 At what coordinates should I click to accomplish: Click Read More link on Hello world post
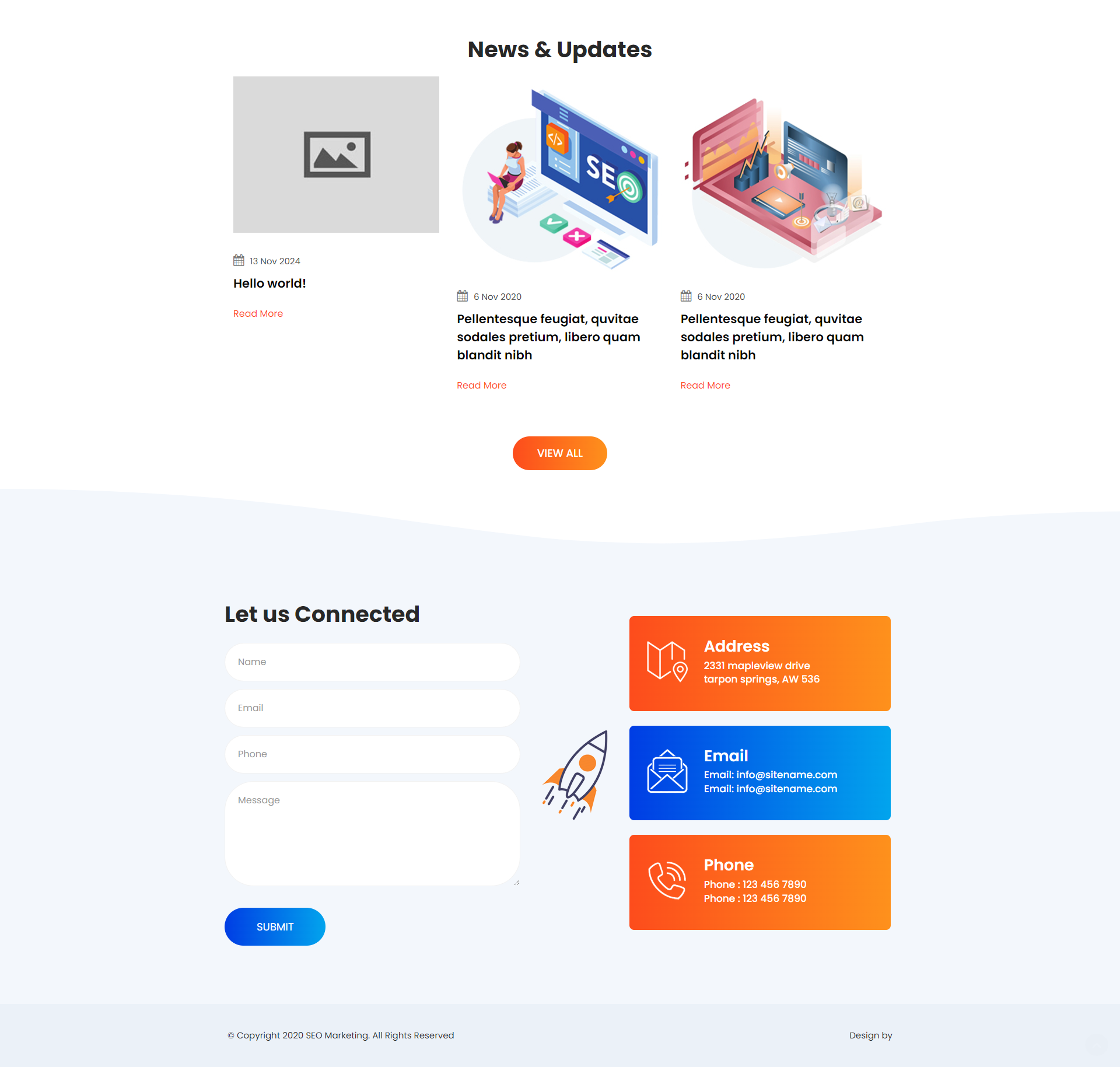pyautogui.click(x=258, y=313)
